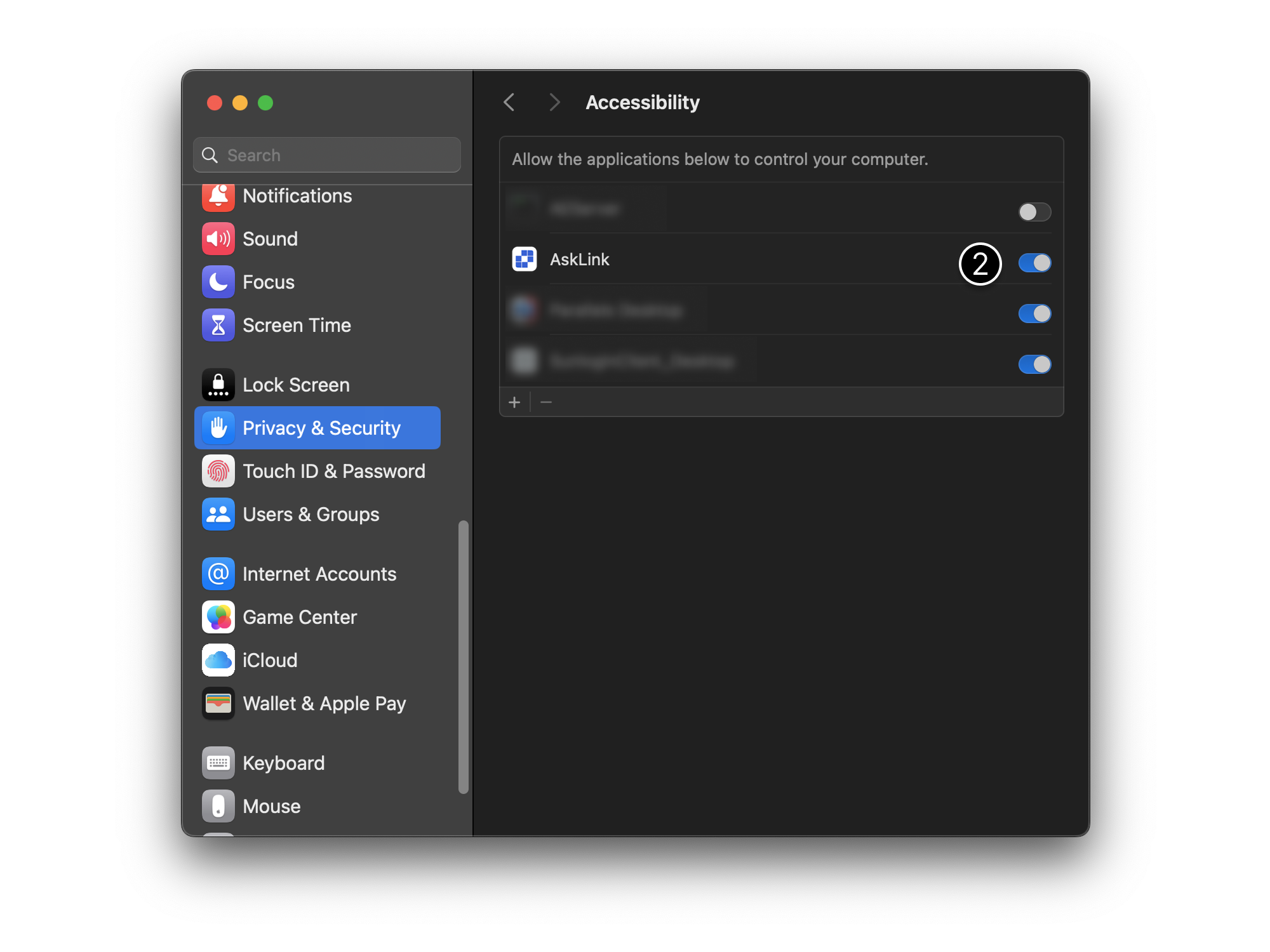
Task: Click the AskLink app icon
Action: point(525,260)
